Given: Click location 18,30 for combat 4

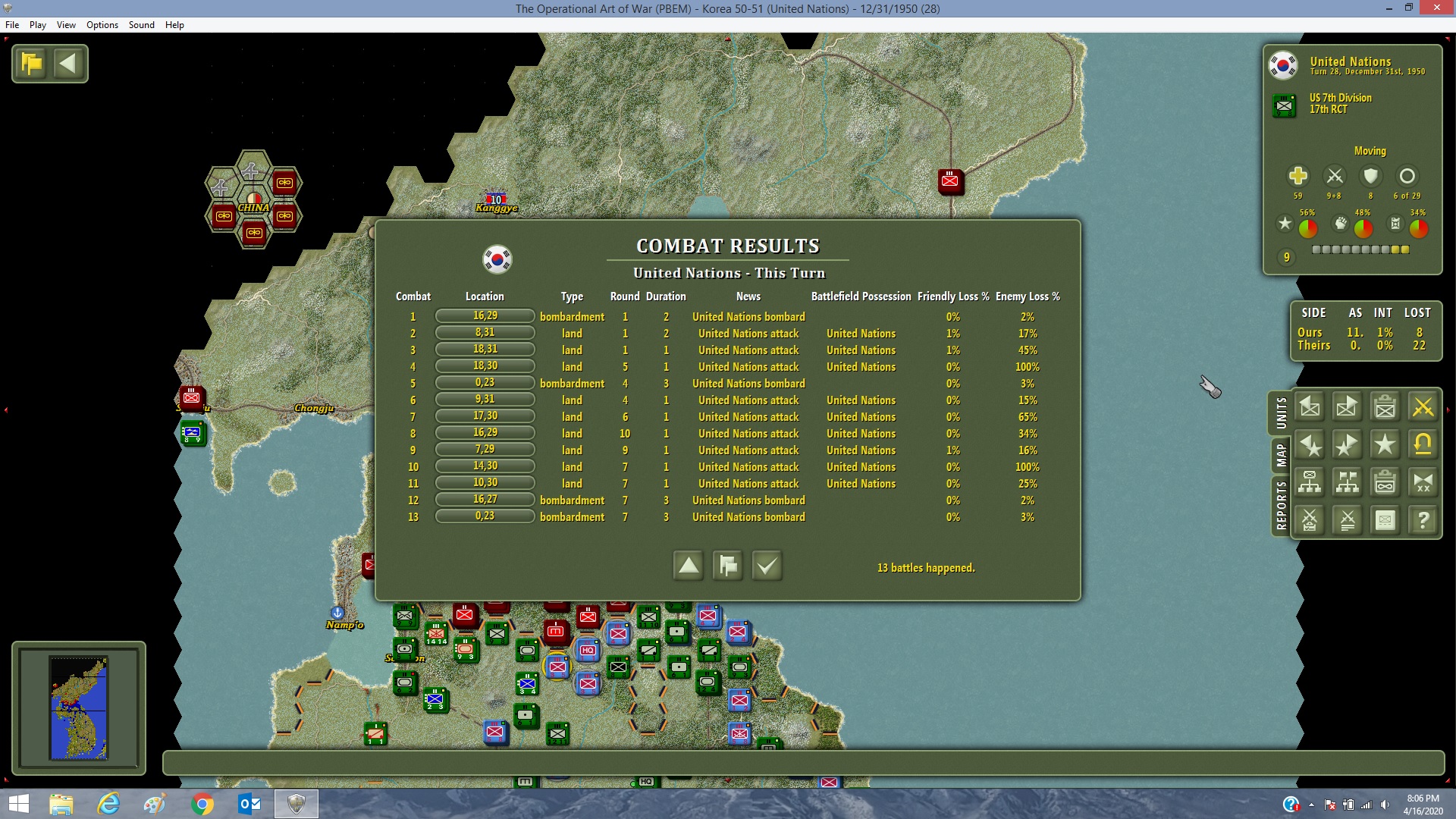Looking at the screenshot, I should 485,366.
